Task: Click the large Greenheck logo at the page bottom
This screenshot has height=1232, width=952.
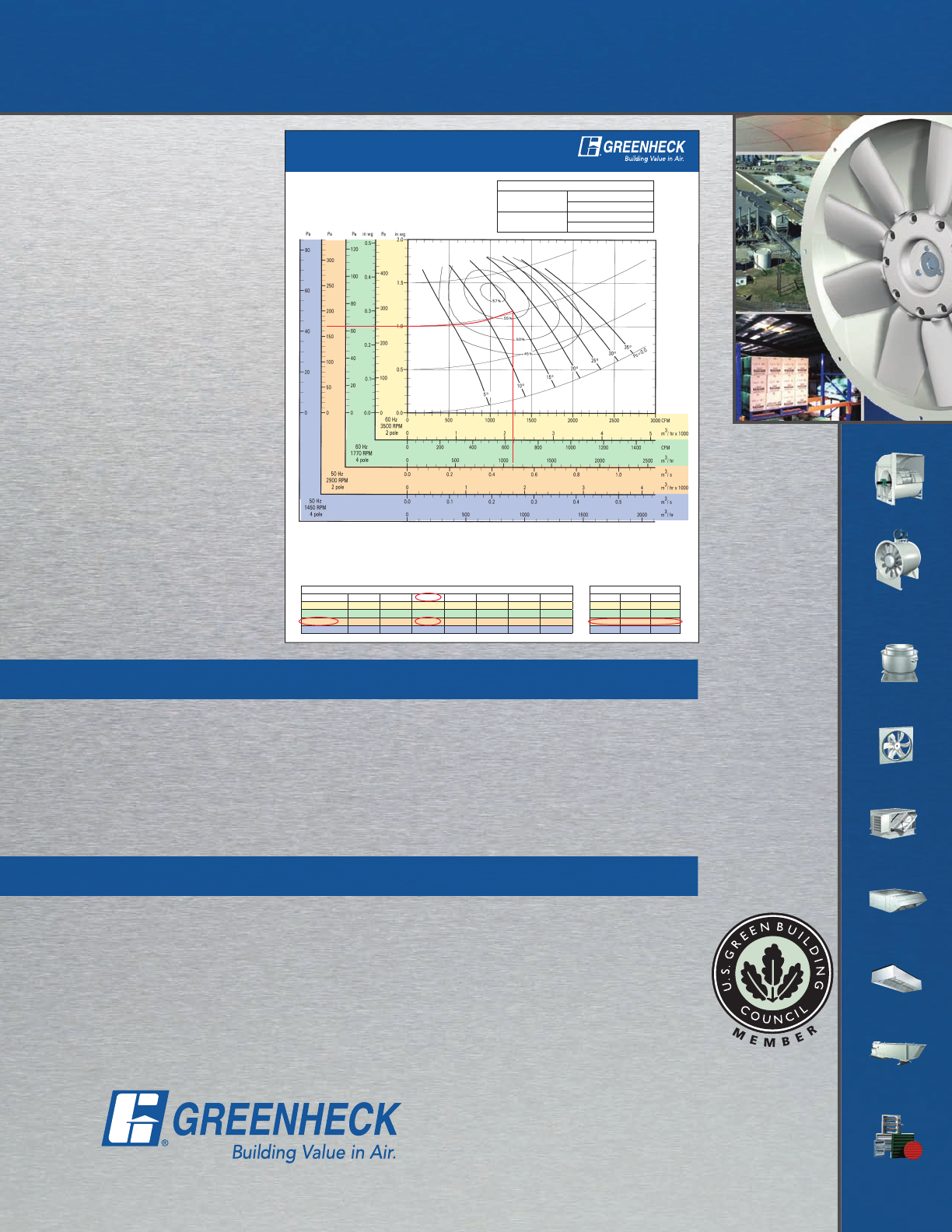Action: click(251, 1125)
